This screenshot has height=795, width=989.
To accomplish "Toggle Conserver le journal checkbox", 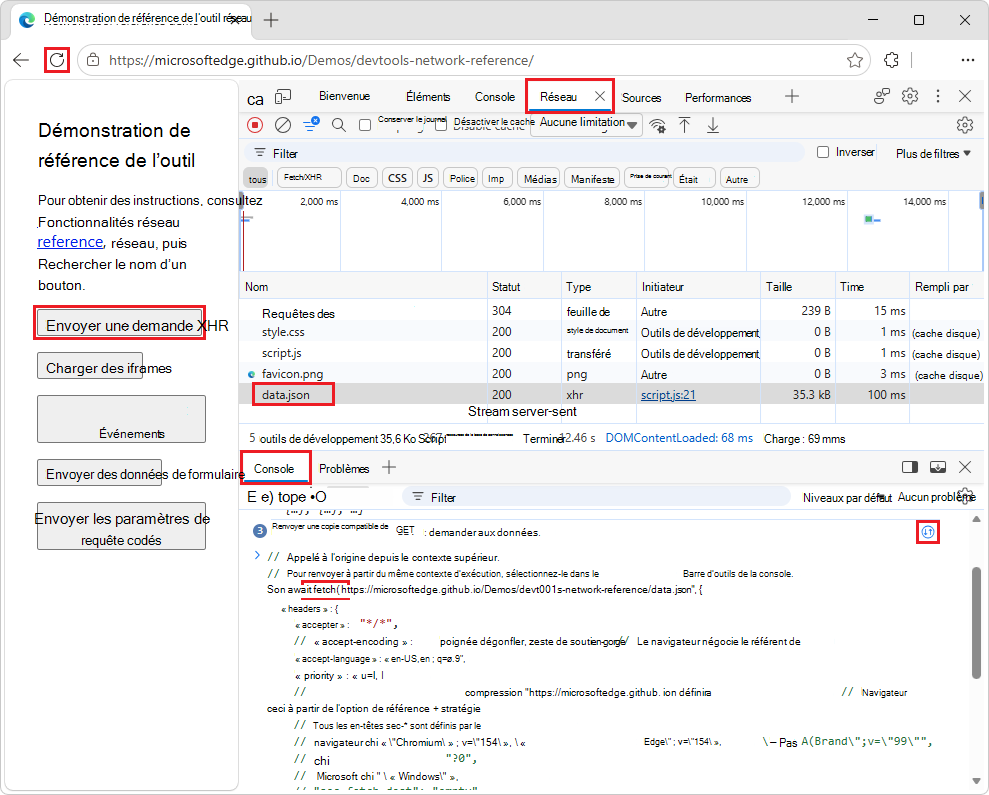I will pos(365,125).
